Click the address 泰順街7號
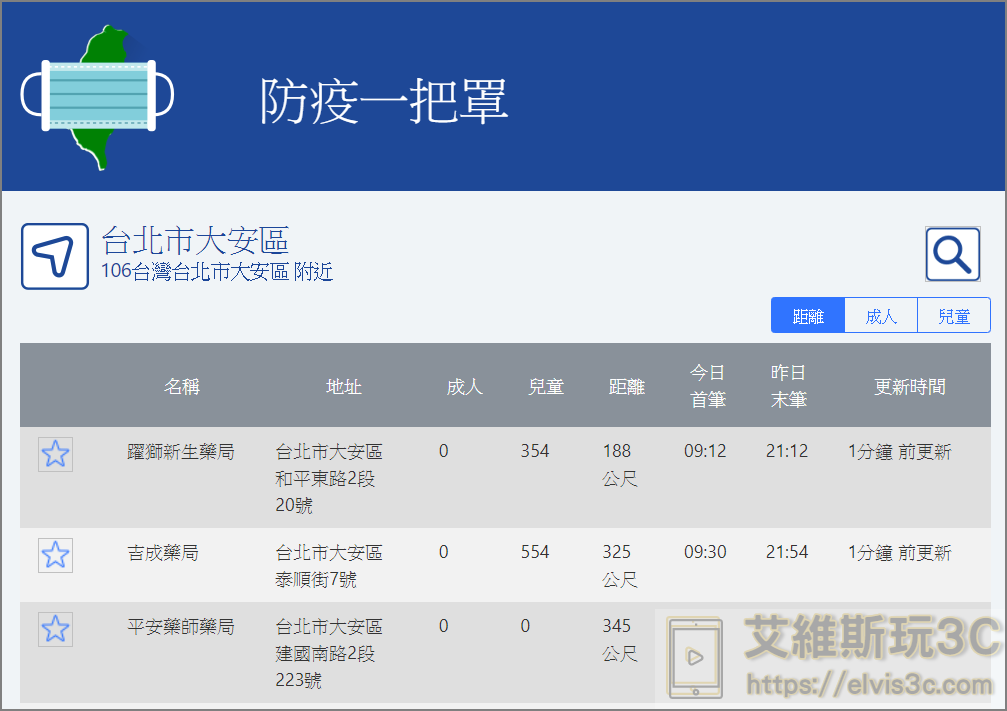This screenshot has height=711, width=1007. click(x=316, y=579)
